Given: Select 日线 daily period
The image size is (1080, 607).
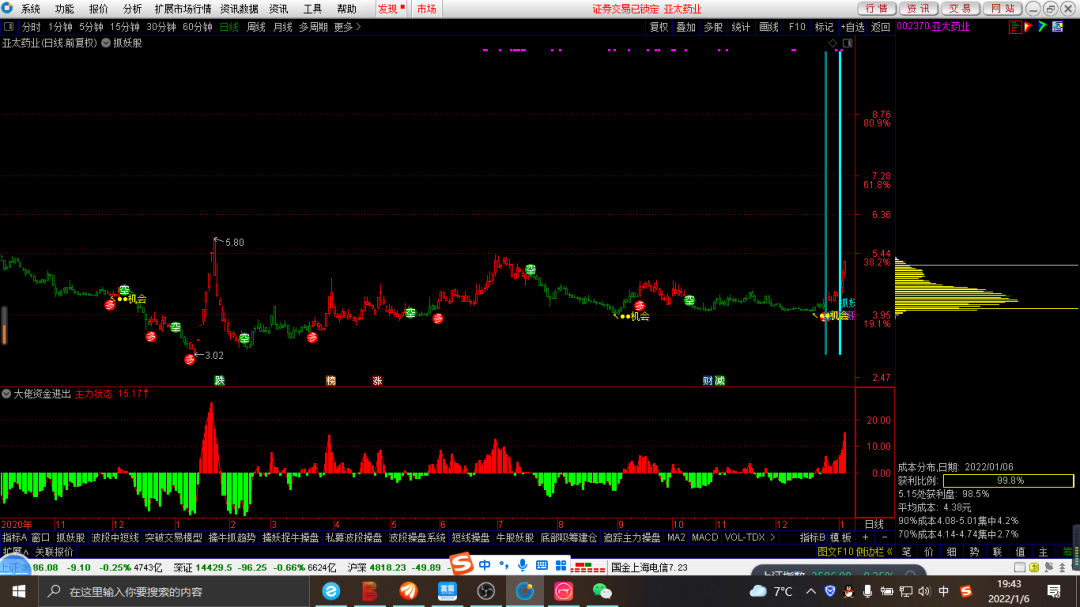Looking at the screenshot, I should pos(229,27).
